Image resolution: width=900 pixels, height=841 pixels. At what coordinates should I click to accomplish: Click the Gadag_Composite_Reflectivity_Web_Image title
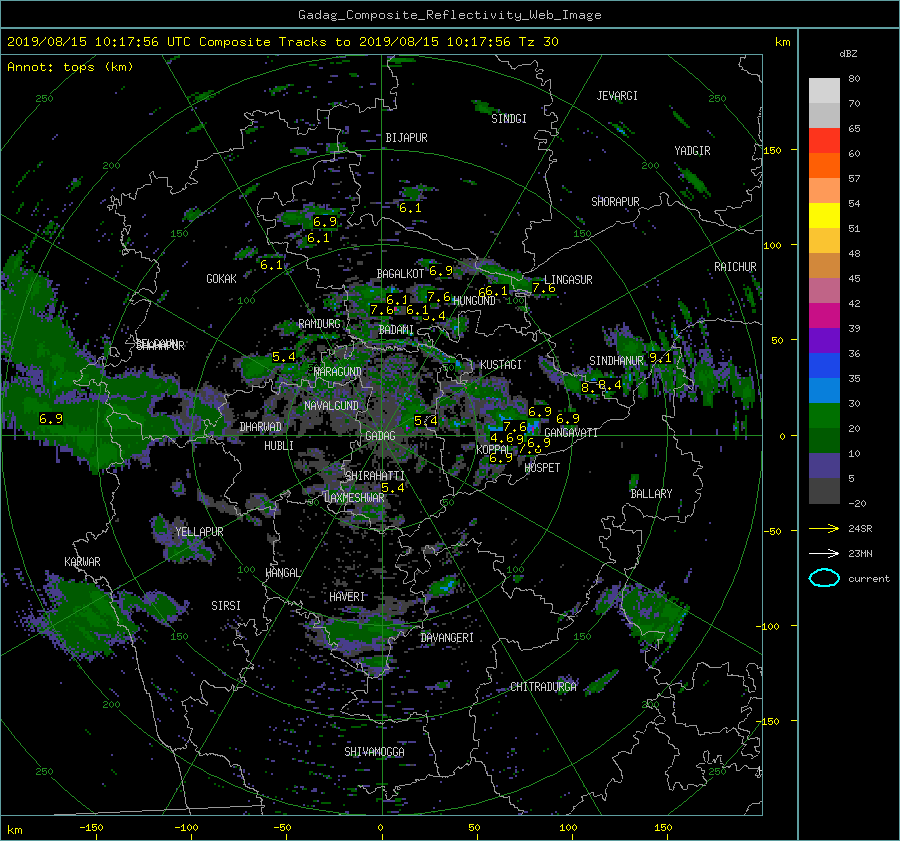(449, 15)
